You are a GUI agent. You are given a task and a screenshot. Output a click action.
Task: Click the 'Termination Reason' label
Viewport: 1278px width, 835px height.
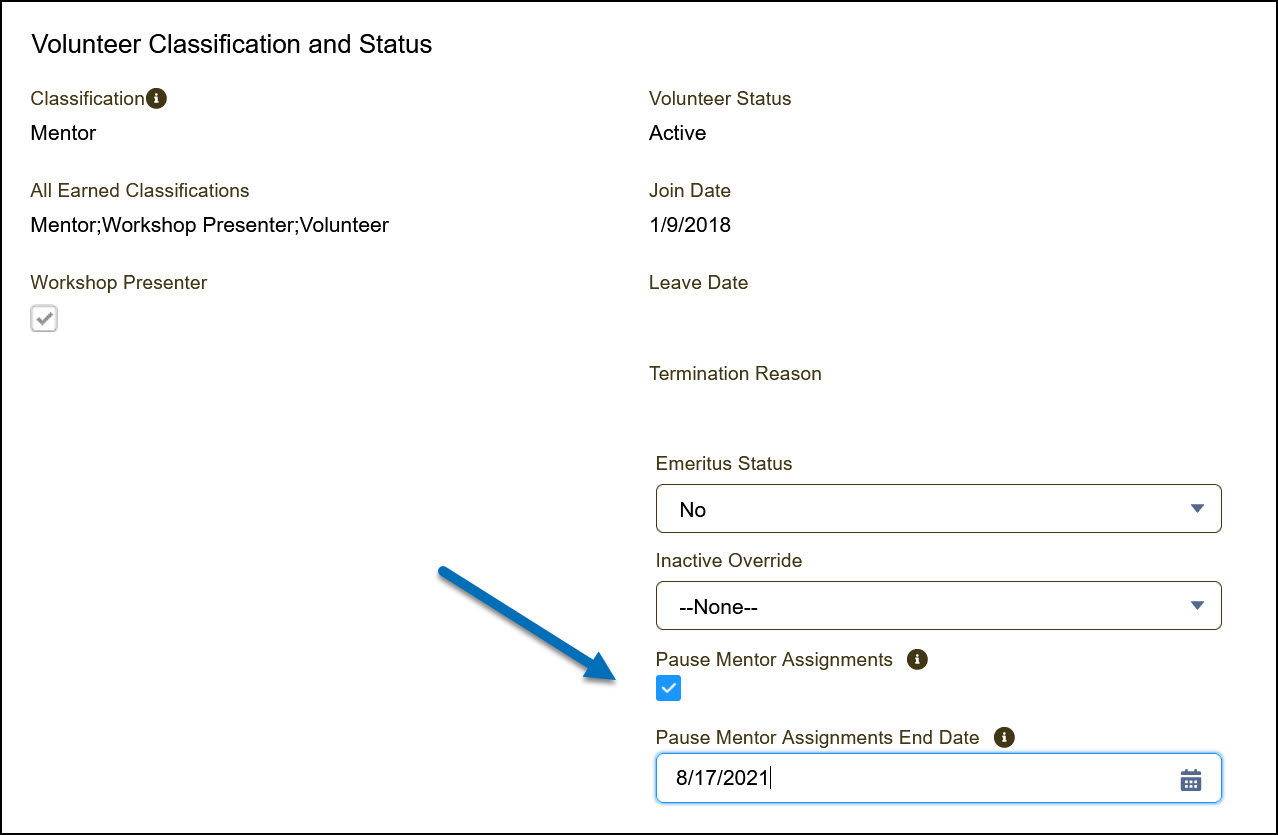coord(735,374)
